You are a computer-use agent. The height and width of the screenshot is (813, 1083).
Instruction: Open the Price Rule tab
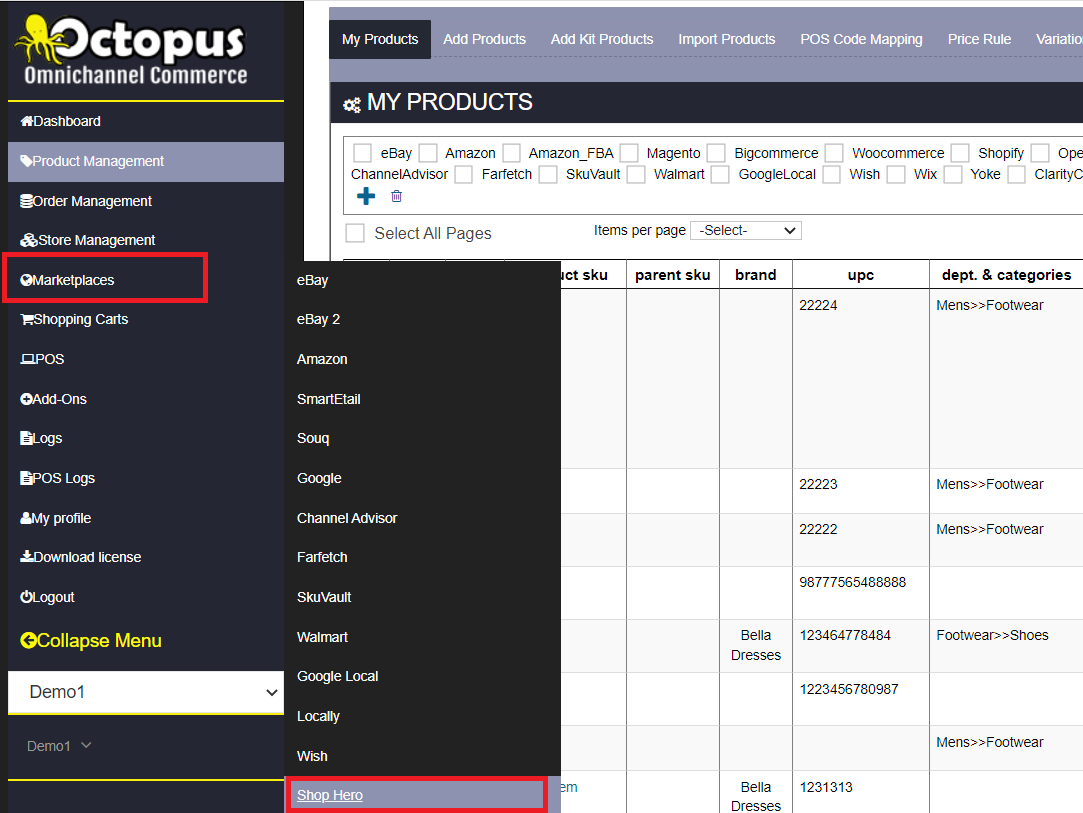point(979,39)
